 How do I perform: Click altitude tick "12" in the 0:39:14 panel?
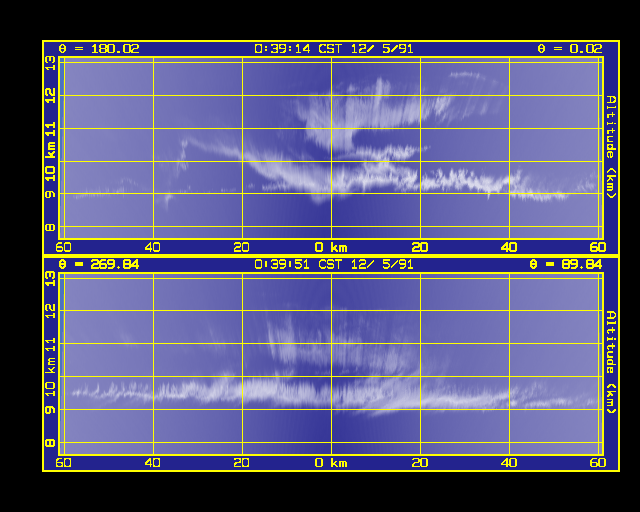[x=50, y=96]
